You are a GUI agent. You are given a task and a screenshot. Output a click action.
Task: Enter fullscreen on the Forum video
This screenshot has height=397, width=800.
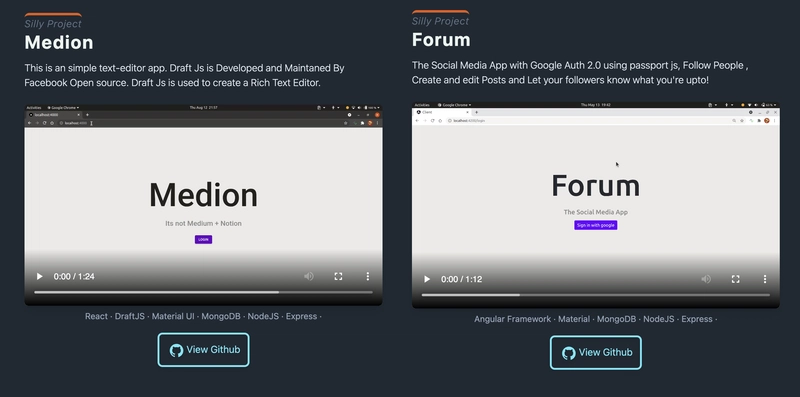[x=736, y=279]
